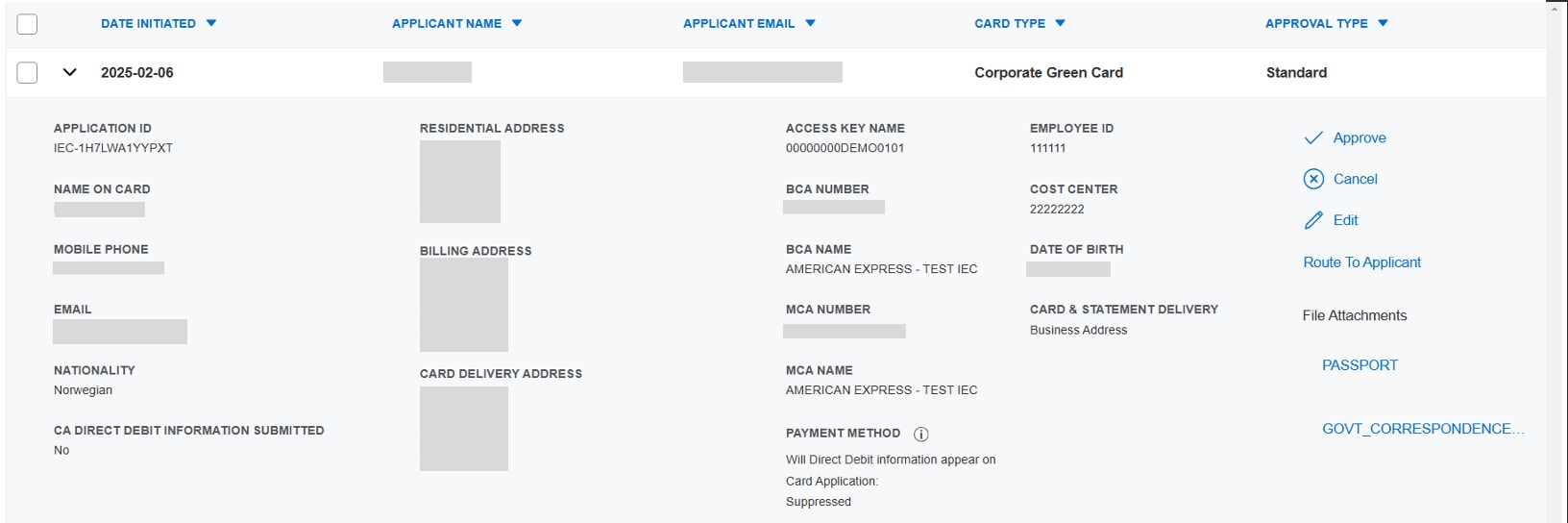Click the Date Initiated sort arrow
Screen dimensions: 1568x523
coord(211,24)
